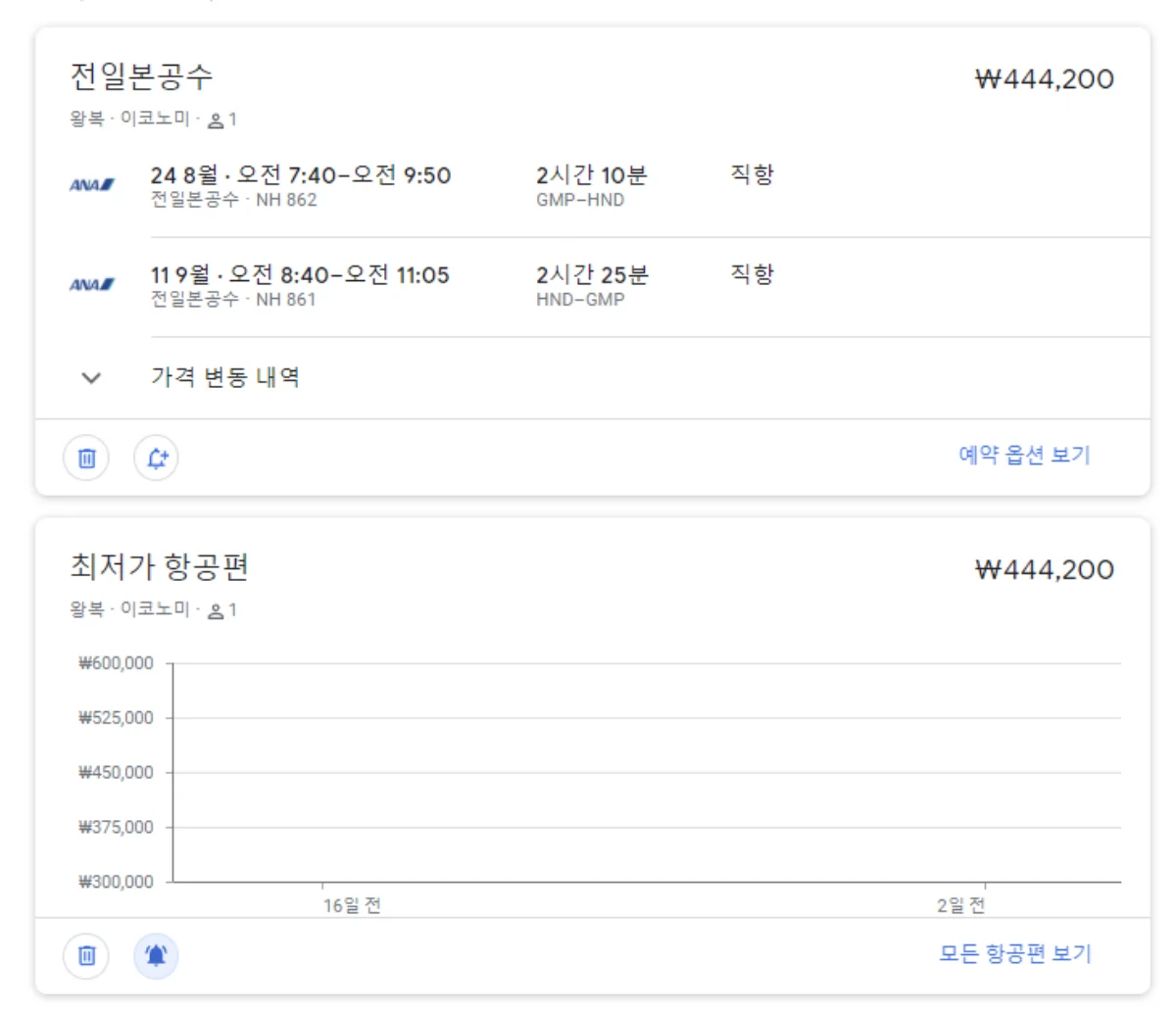
Task: Expand 가격 변동 내역 chevron
Action: (91, 378)
